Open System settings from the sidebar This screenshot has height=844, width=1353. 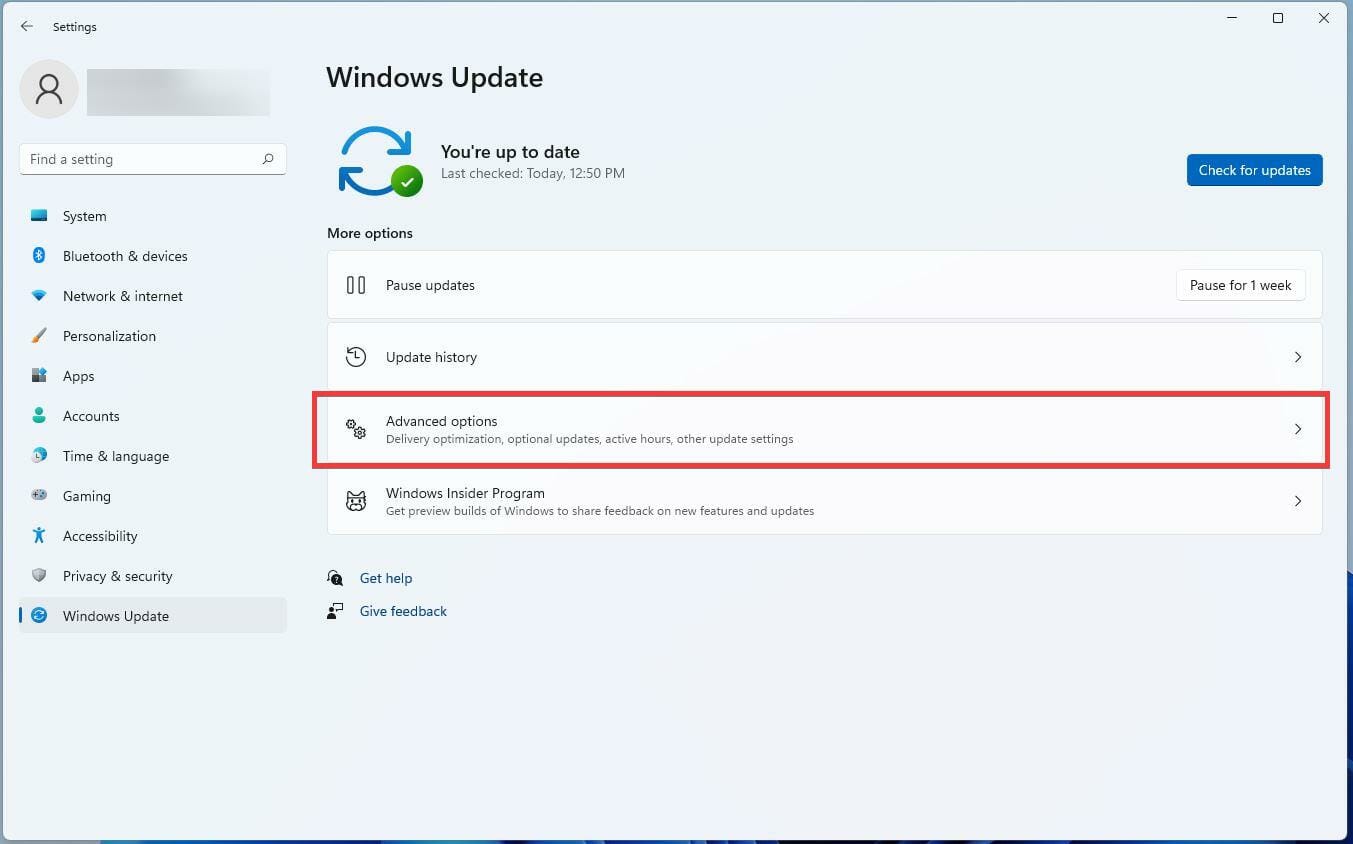click(84, 216)
